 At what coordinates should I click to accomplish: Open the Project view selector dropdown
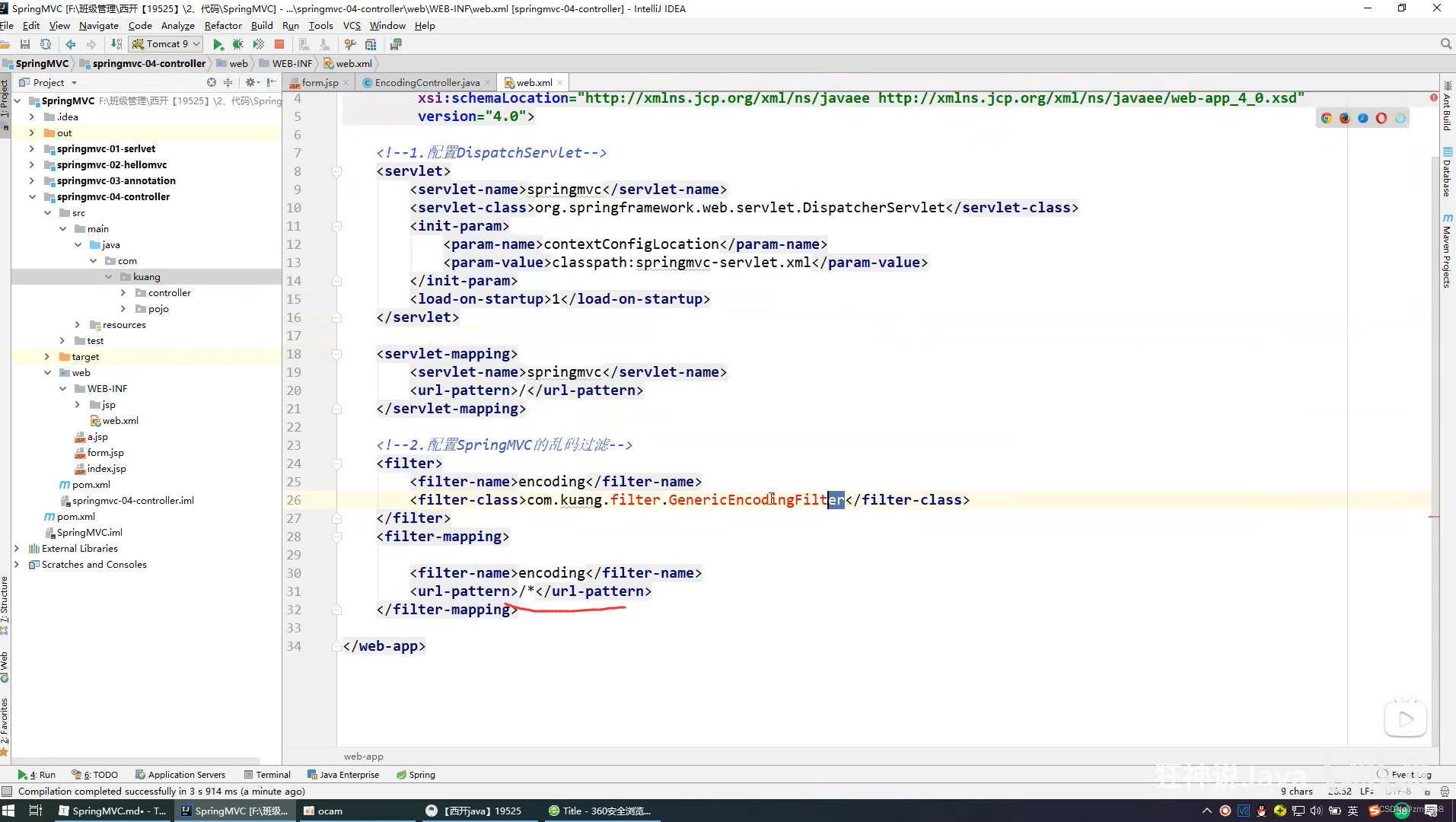pos(49,82)
